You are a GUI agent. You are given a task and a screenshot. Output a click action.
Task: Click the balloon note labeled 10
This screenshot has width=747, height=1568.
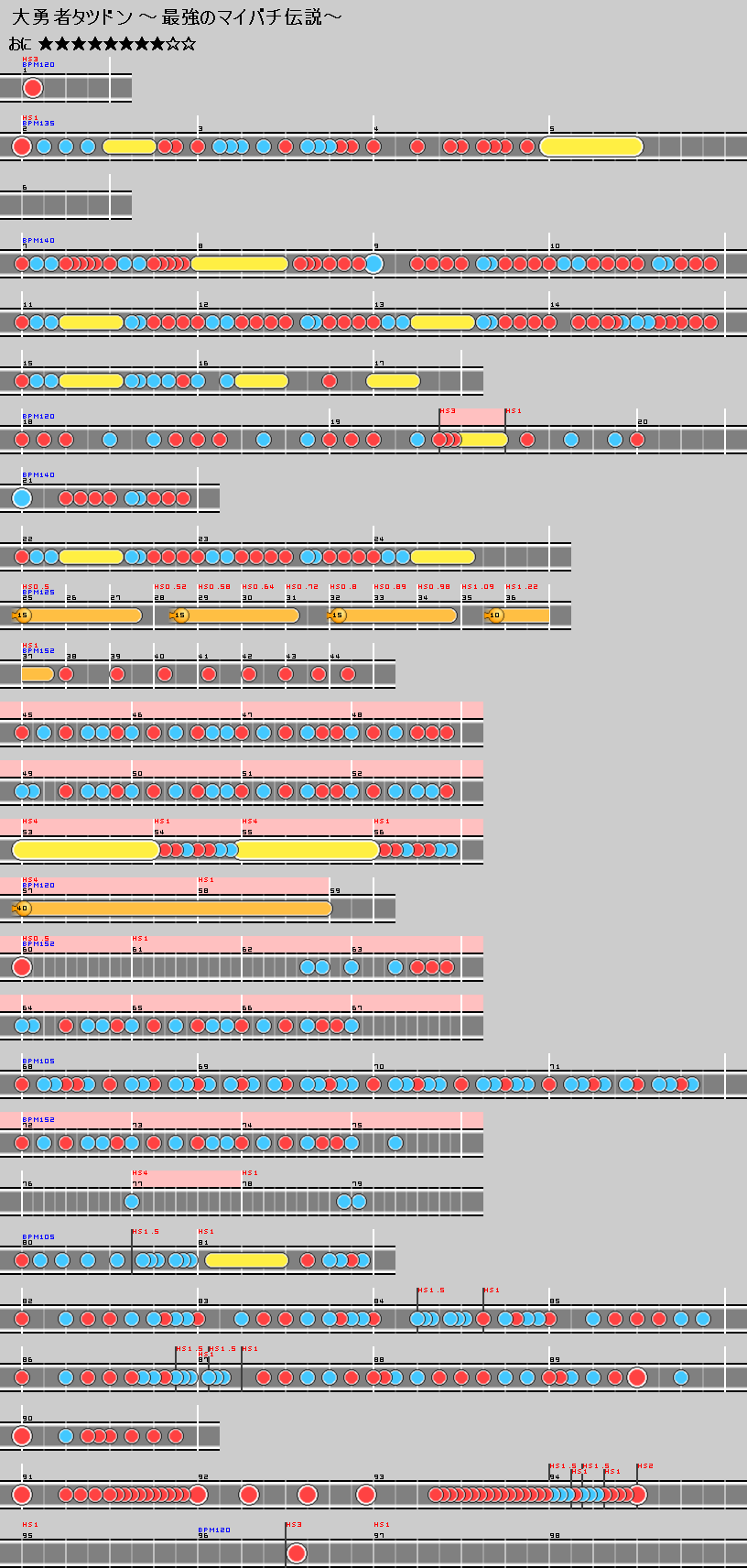click(x=495, y=615)
